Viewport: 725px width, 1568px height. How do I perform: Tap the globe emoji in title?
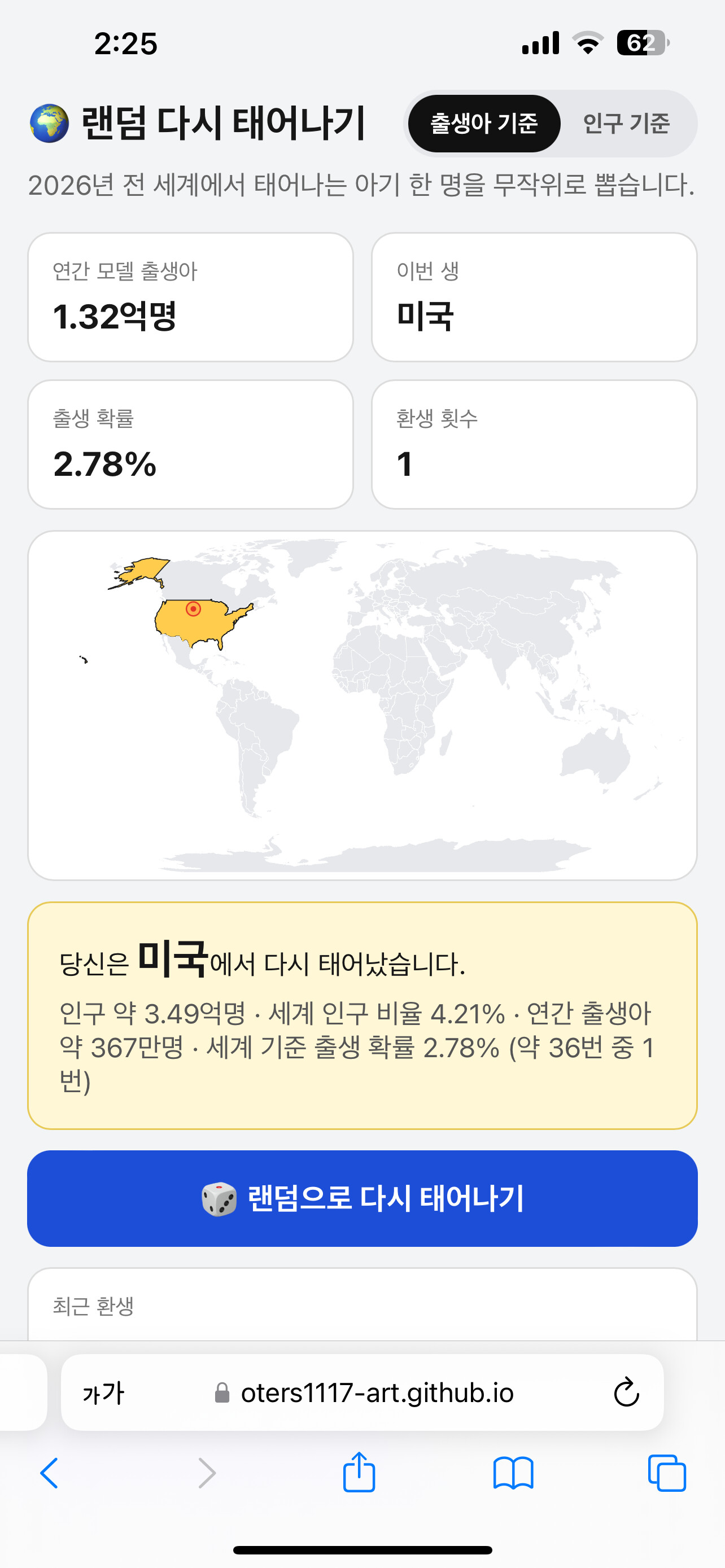[x=49, y=124]
